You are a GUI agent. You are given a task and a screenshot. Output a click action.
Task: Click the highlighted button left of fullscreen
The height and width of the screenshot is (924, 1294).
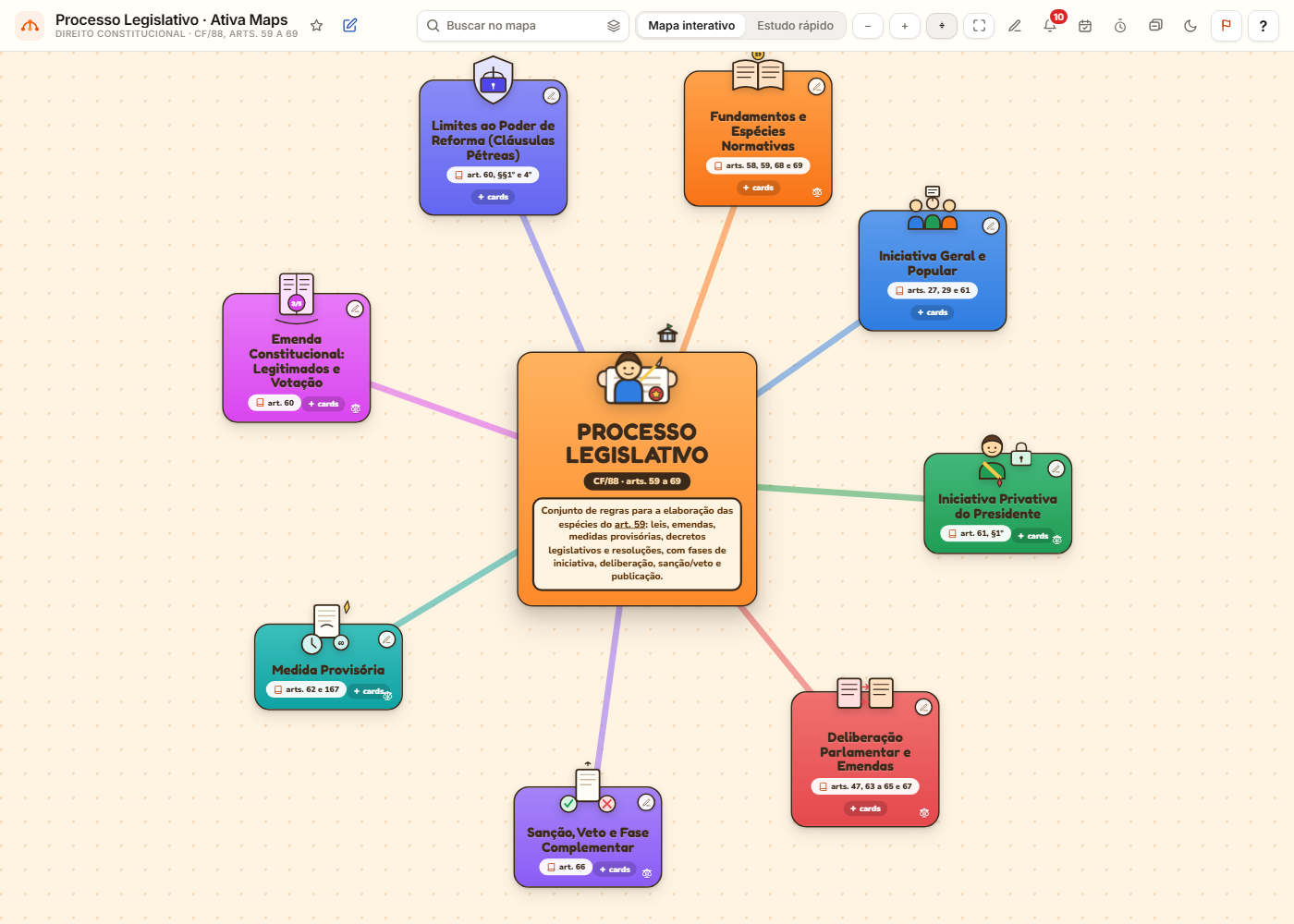coord(942,26)
